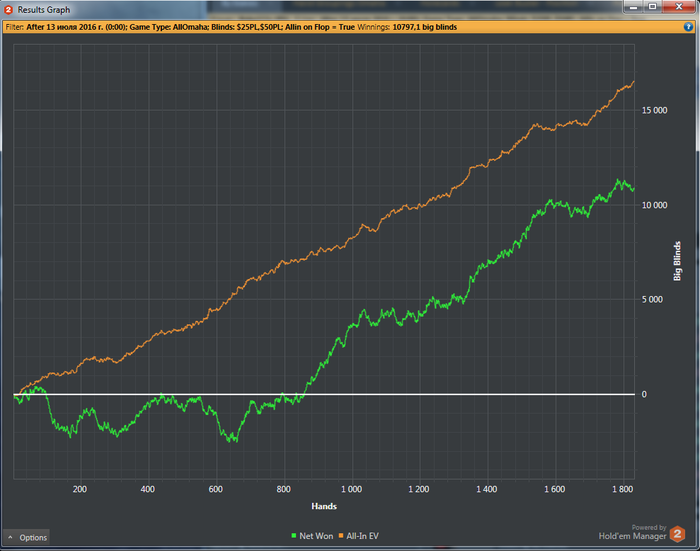Click the 1 000 hands x-axis label

click(351, 489)
